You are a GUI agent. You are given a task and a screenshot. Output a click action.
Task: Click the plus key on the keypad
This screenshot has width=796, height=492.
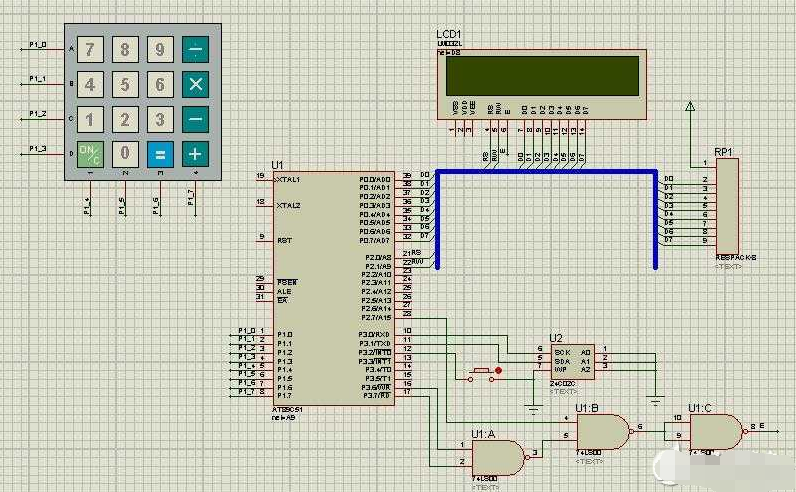coord(195,154)
